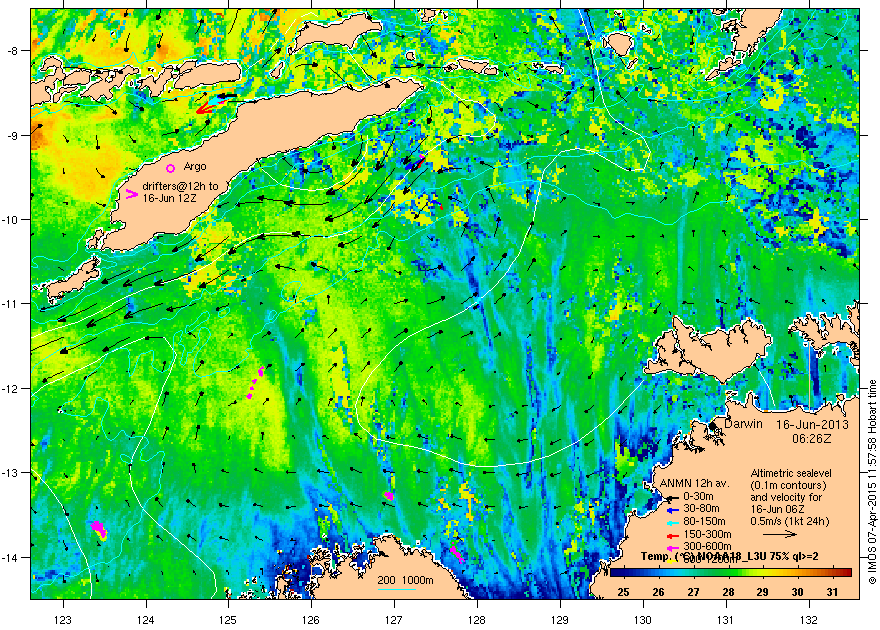The image size is (880, 630).
Task: Click the magenta drifter arrowhead beside drifters label
Action: pos(131,195)
